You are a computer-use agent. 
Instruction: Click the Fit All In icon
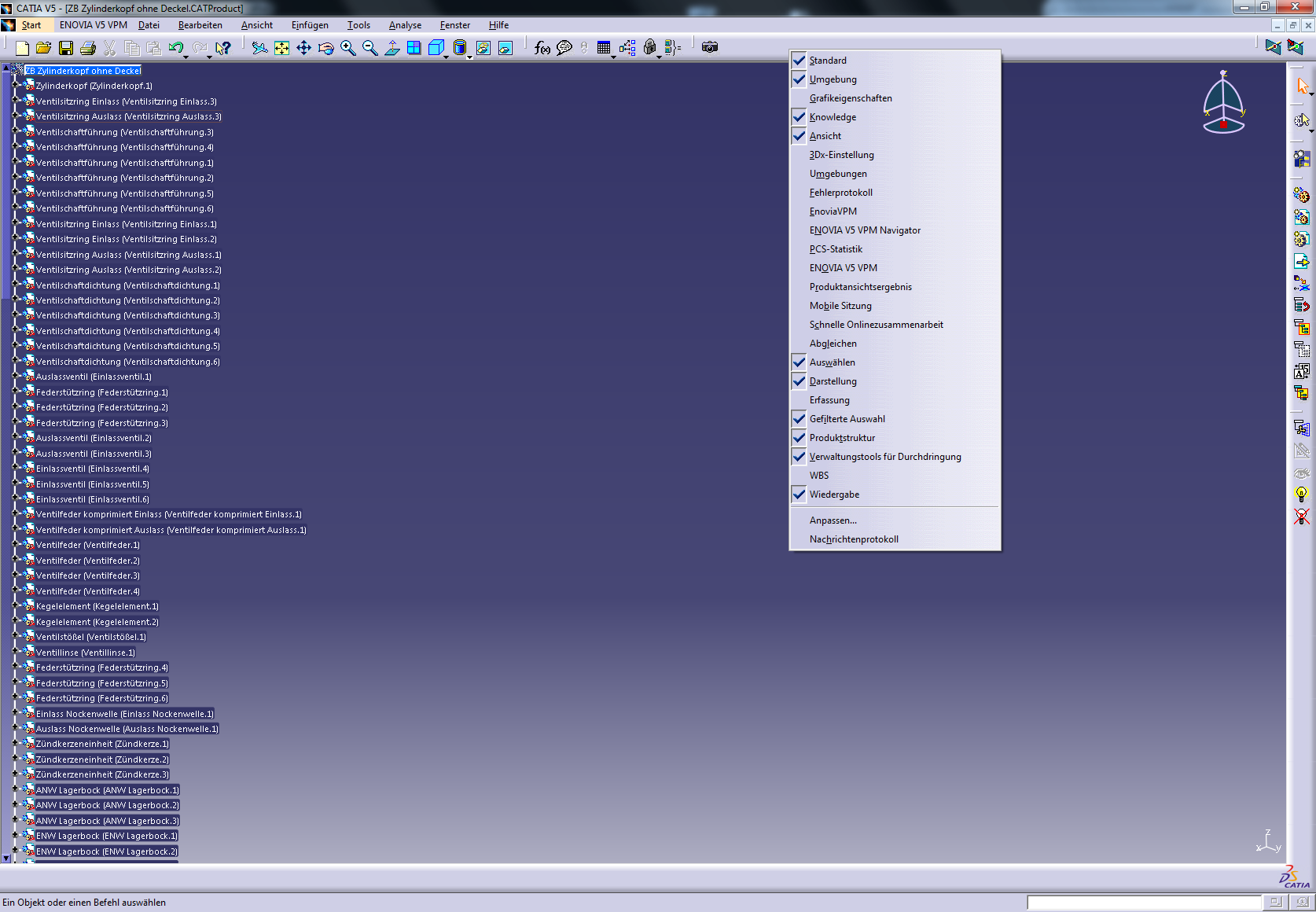point(281,48)
